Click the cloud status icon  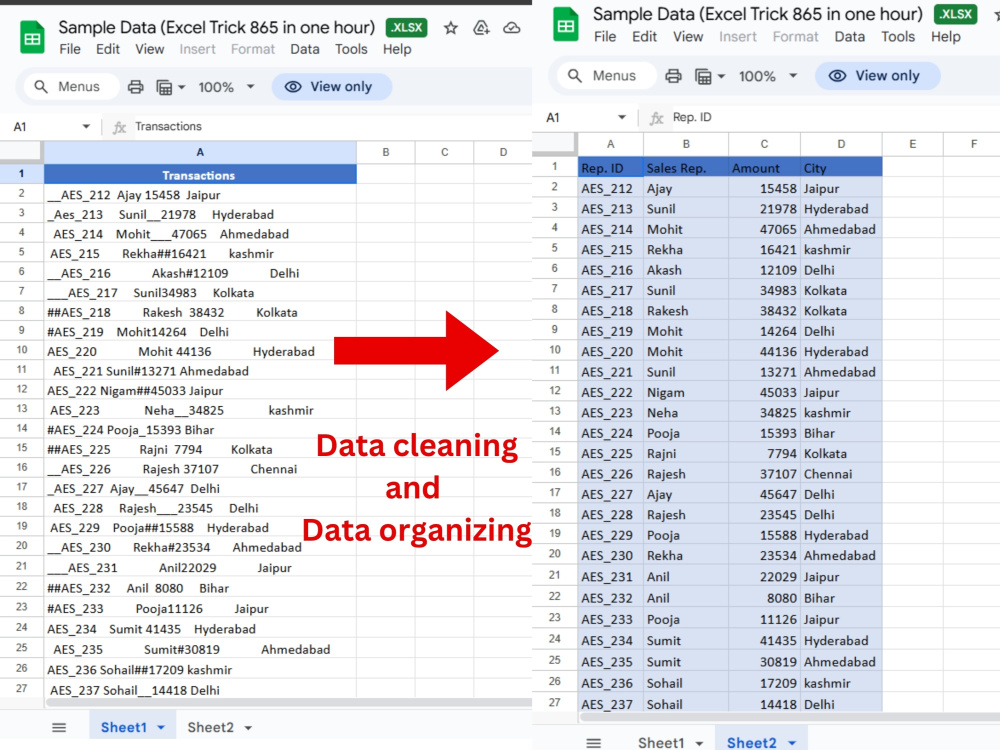tap(511, 28)
